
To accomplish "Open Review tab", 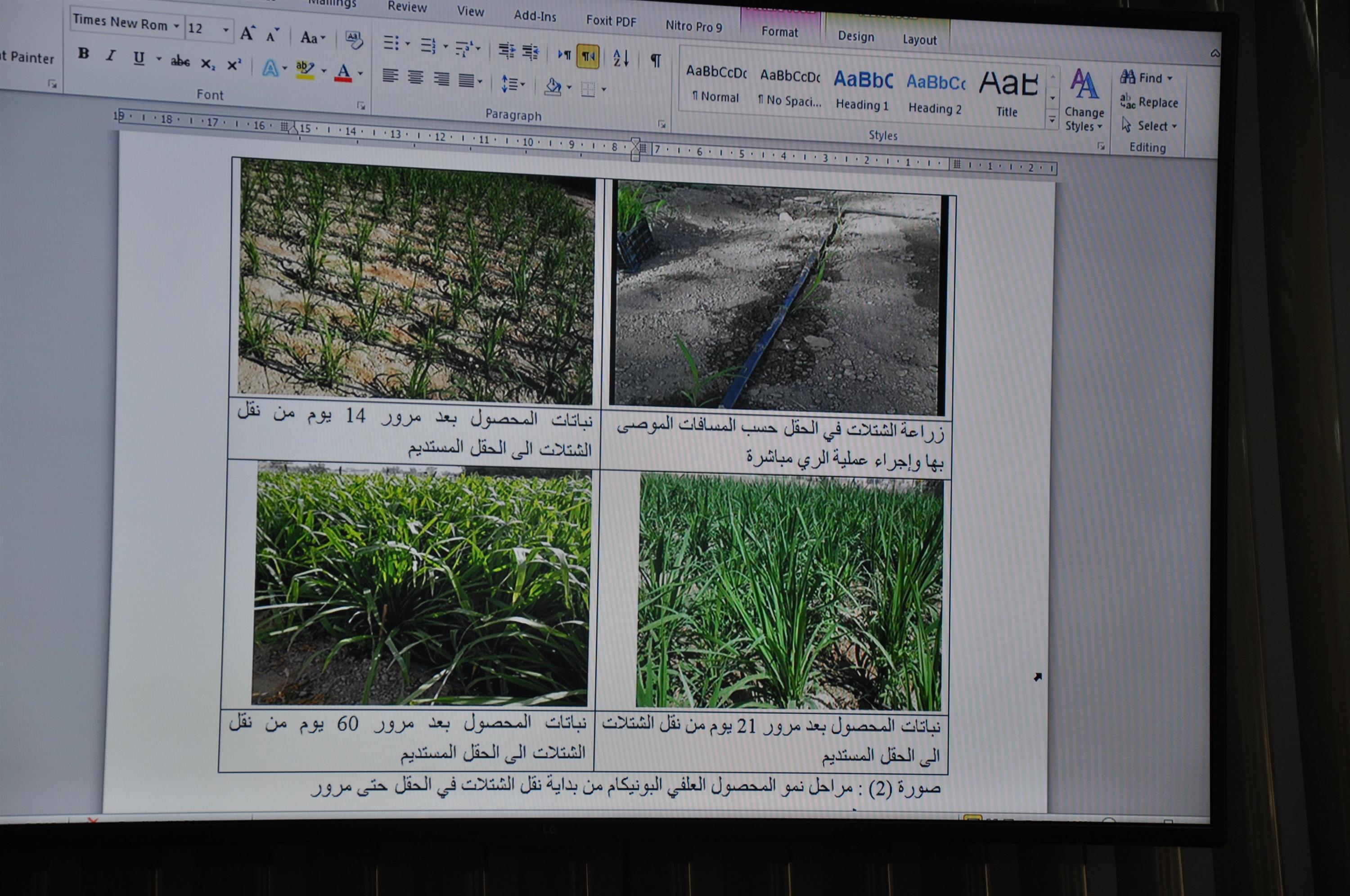I will 407,8.
